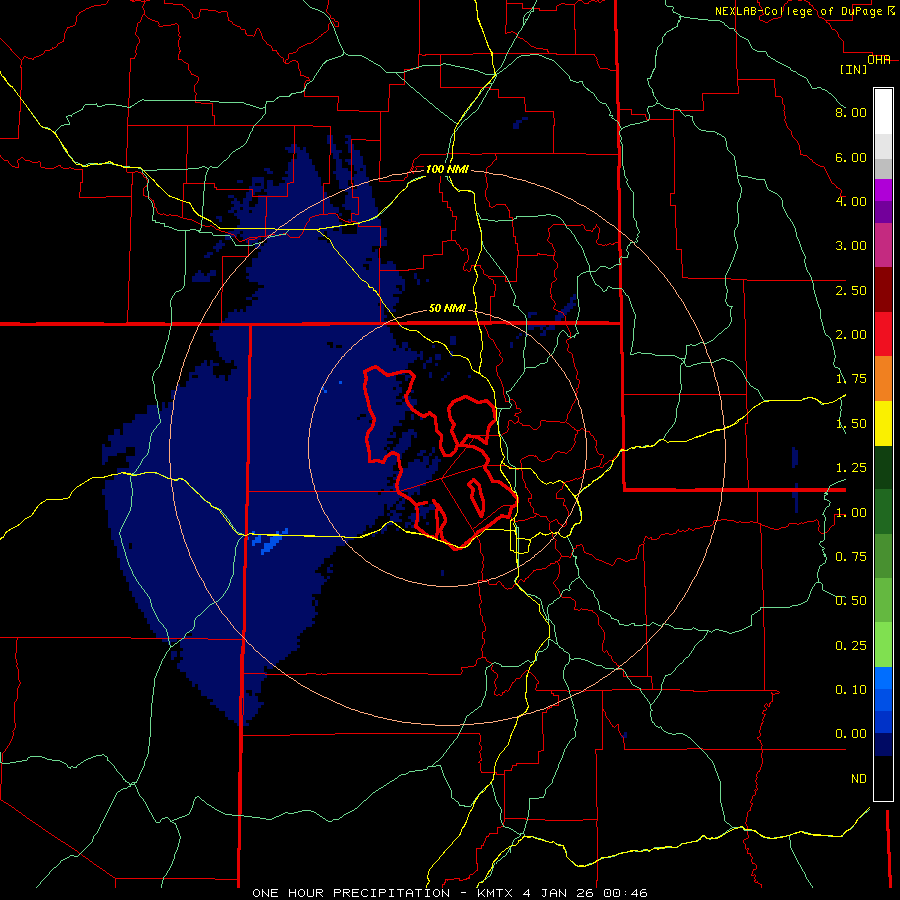Click the NEXLAB-College of DuPage watermark text
900x900 pixels.
804,11
